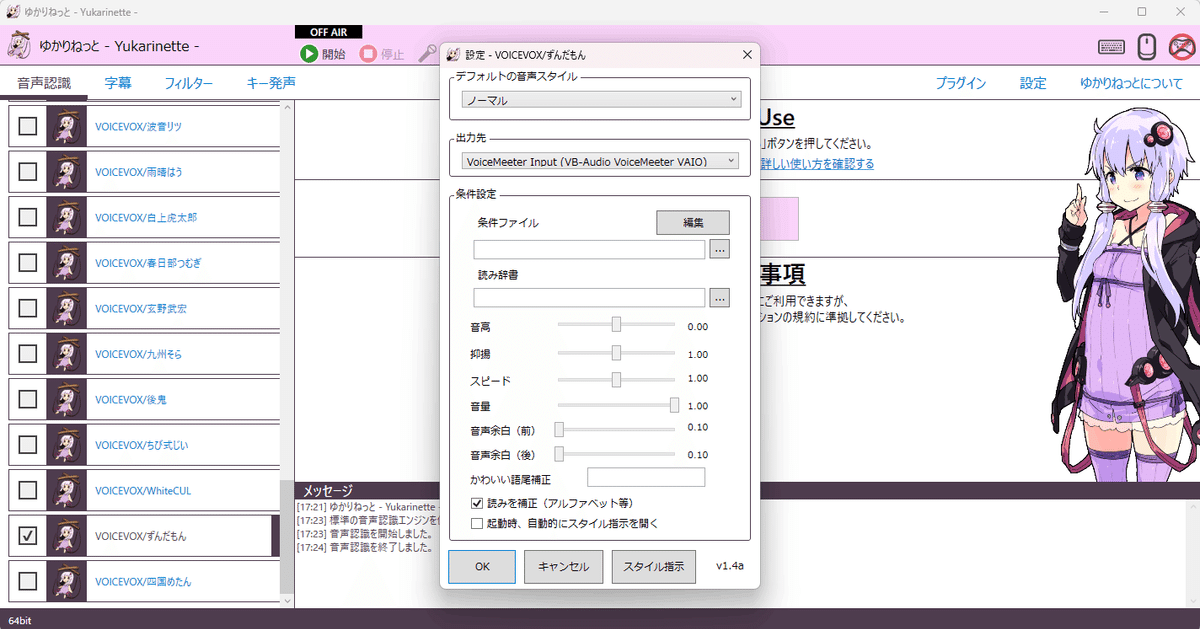Click the スタイル指示 button

(653, 567)
